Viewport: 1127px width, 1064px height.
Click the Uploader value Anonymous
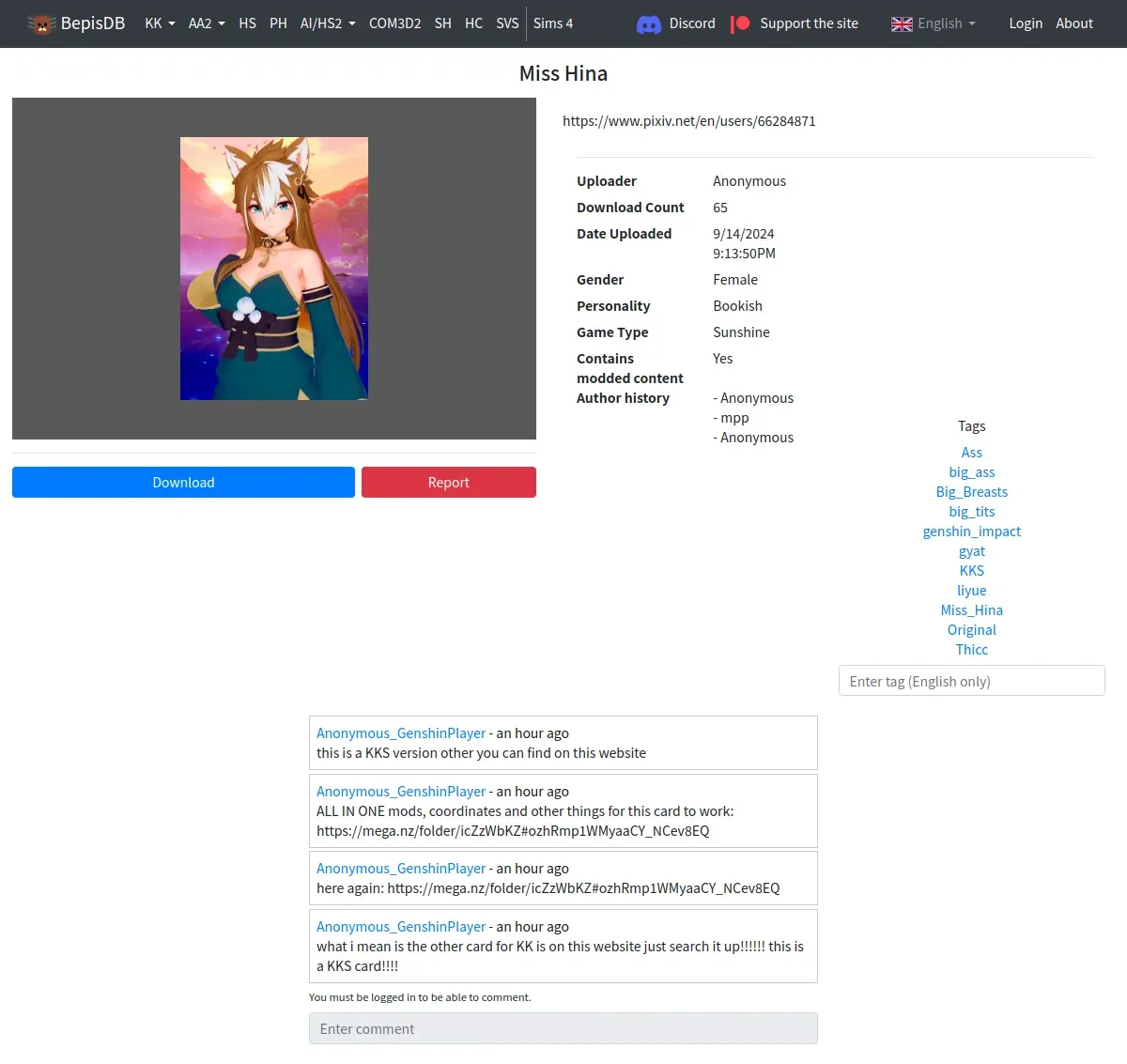[749, 181]
